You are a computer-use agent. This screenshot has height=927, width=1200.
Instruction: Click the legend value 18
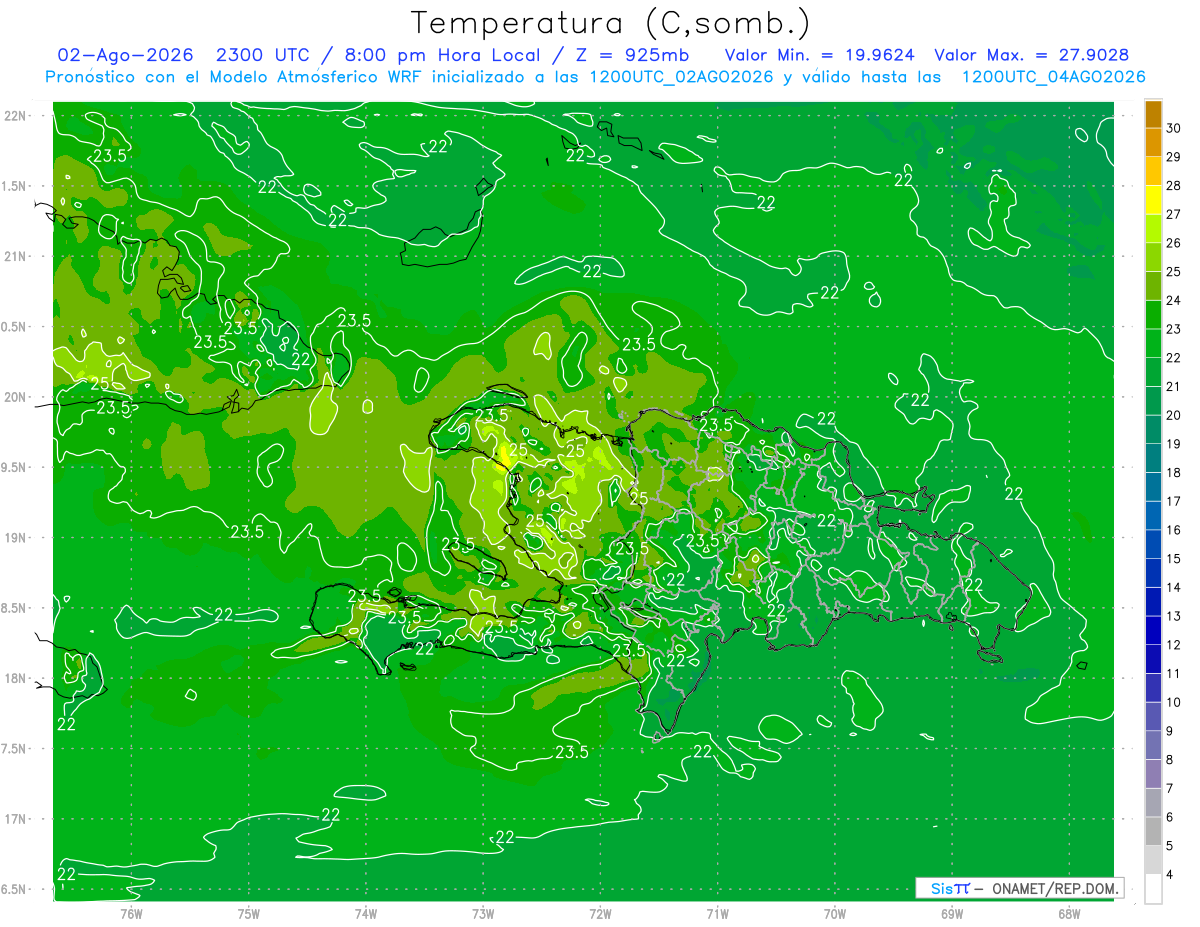pos(1174,472)
